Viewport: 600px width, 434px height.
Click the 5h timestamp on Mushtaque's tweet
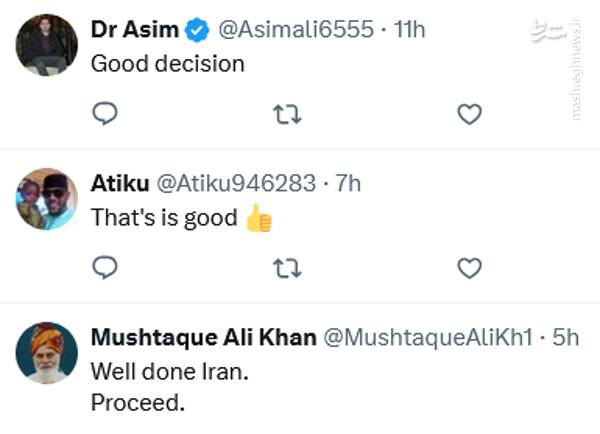click(566, 338)
